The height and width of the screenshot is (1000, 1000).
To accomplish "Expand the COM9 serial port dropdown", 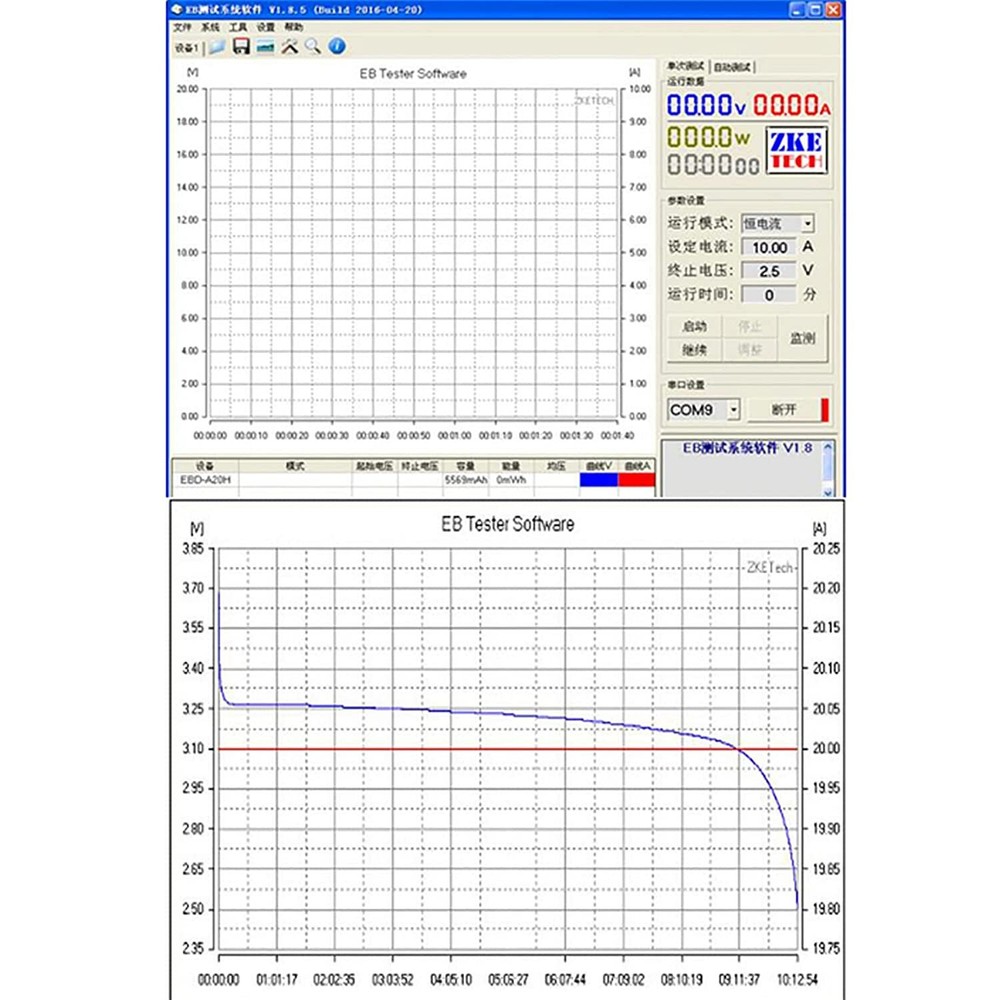I will [x=733, y=409].
